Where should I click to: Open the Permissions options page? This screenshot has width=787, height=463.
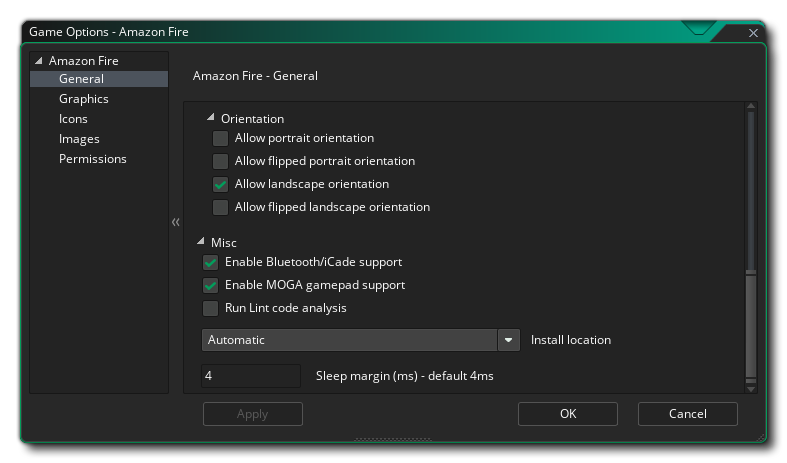pyautogui.click(x=93, y=159)
